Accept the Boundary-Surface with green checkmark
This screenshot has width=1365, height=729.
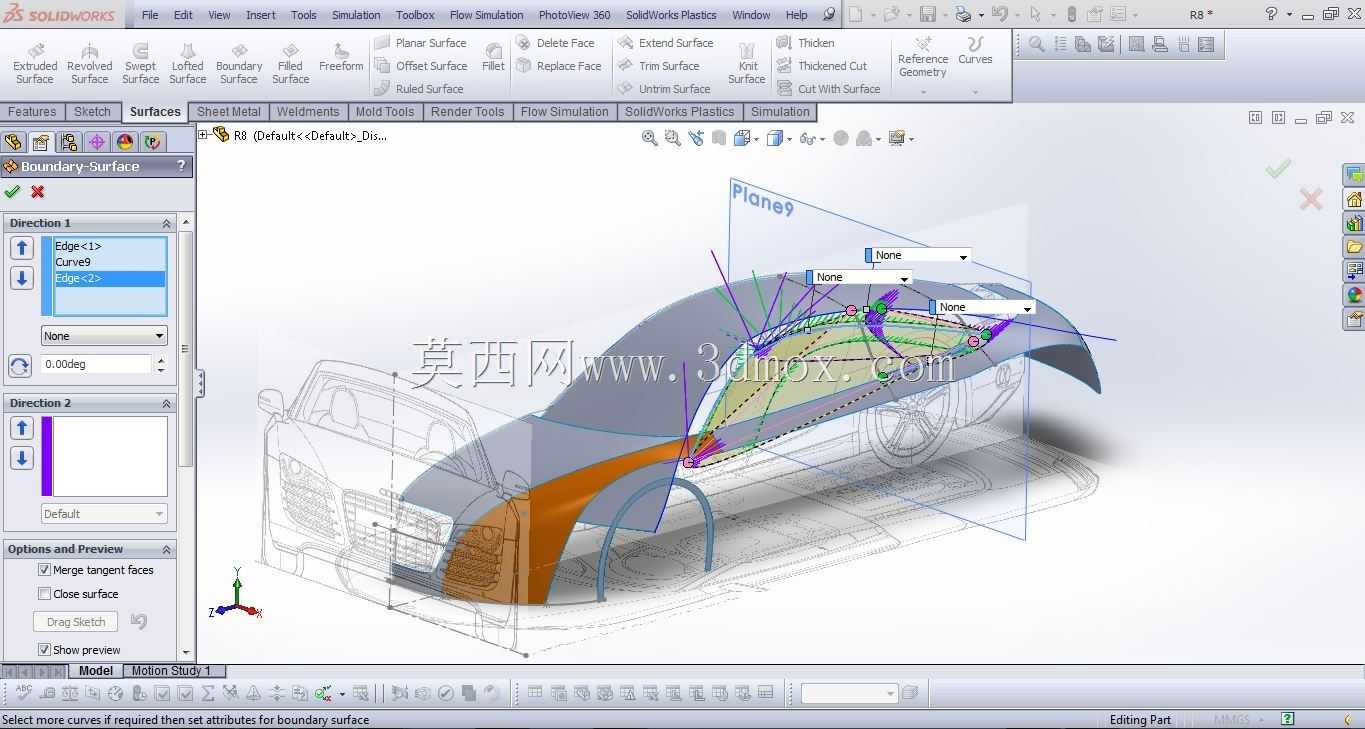tap(12, 192)
